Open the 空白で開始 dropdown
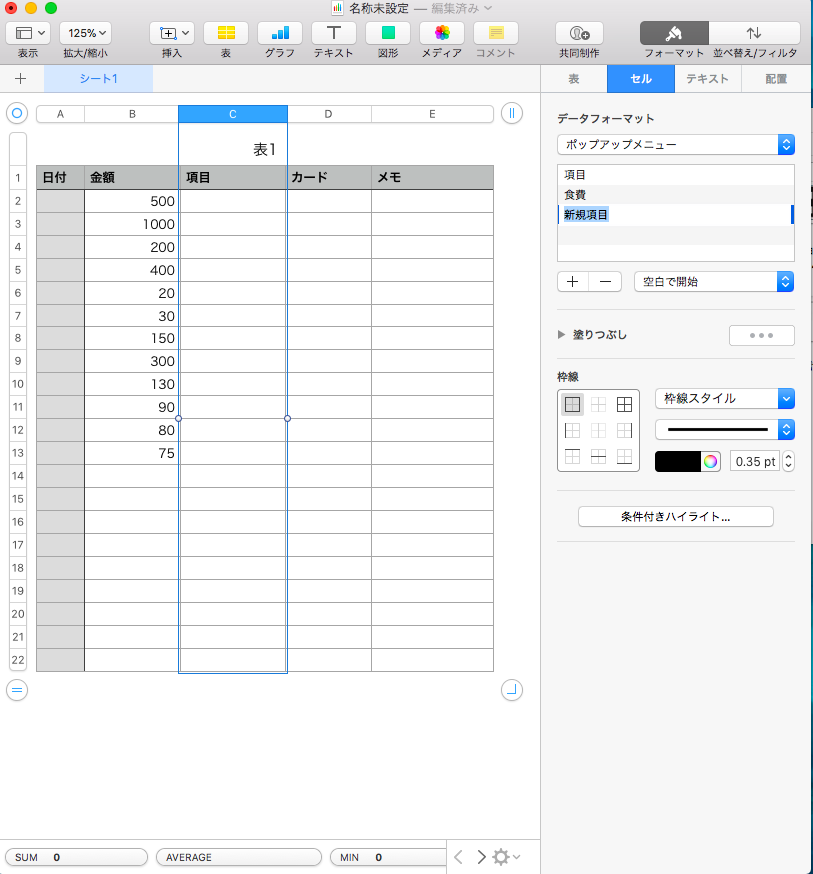This screenshot has width=813, height=874. (x=713, y=281)
